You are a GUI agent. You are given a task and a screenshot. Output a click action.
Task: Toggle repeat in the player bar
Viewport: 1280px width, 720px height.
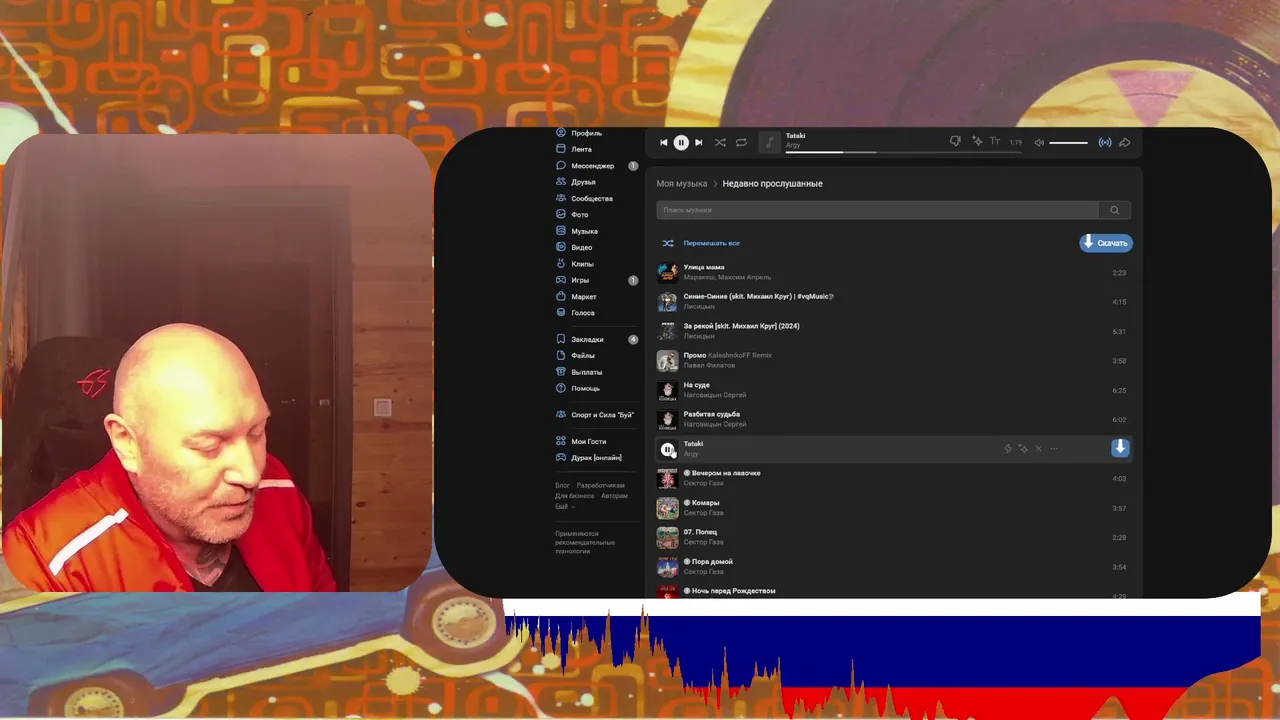[x=741, y=142]
